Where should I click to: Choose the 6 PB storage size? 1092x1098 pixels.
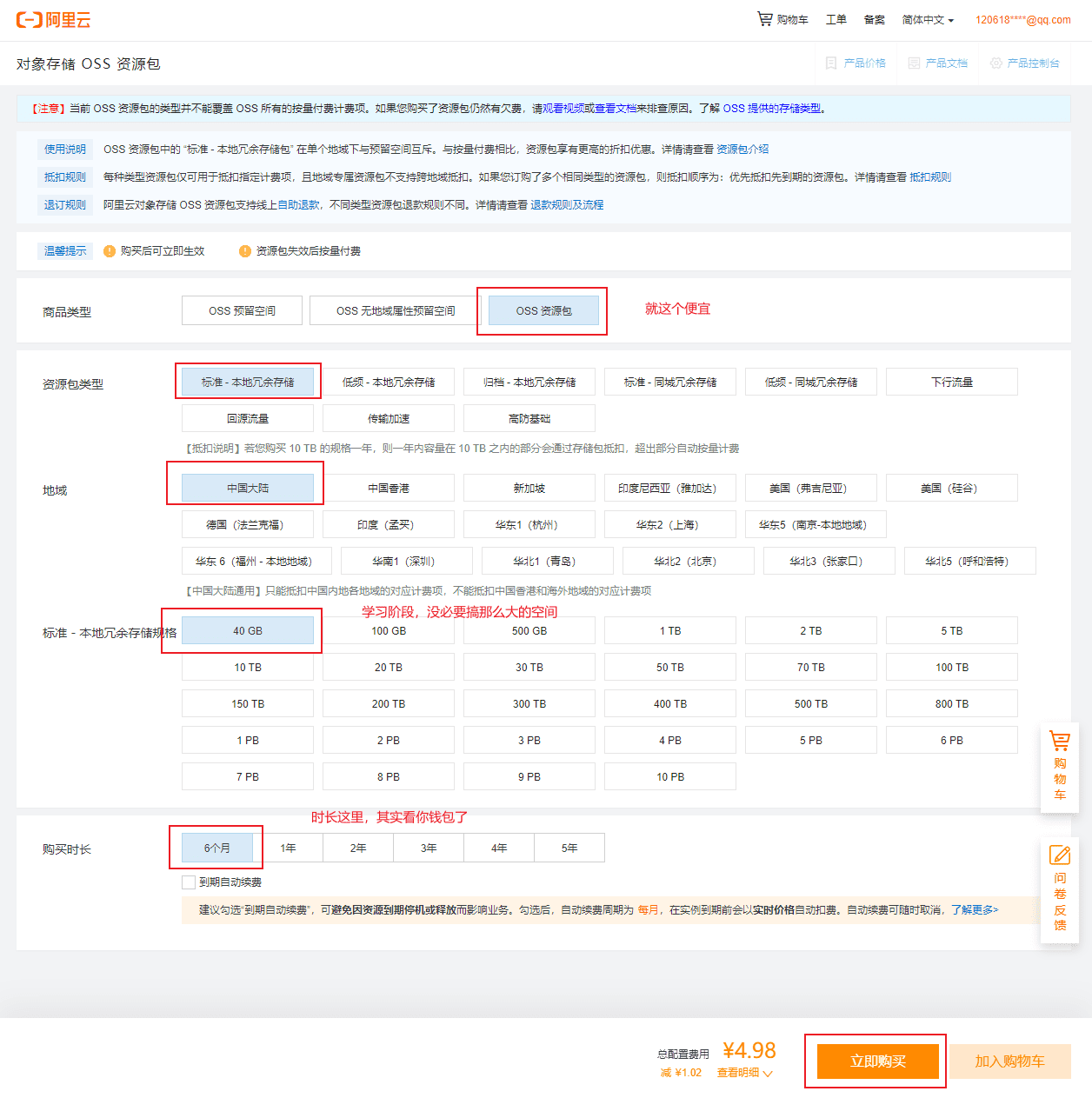tap(952, 740)
